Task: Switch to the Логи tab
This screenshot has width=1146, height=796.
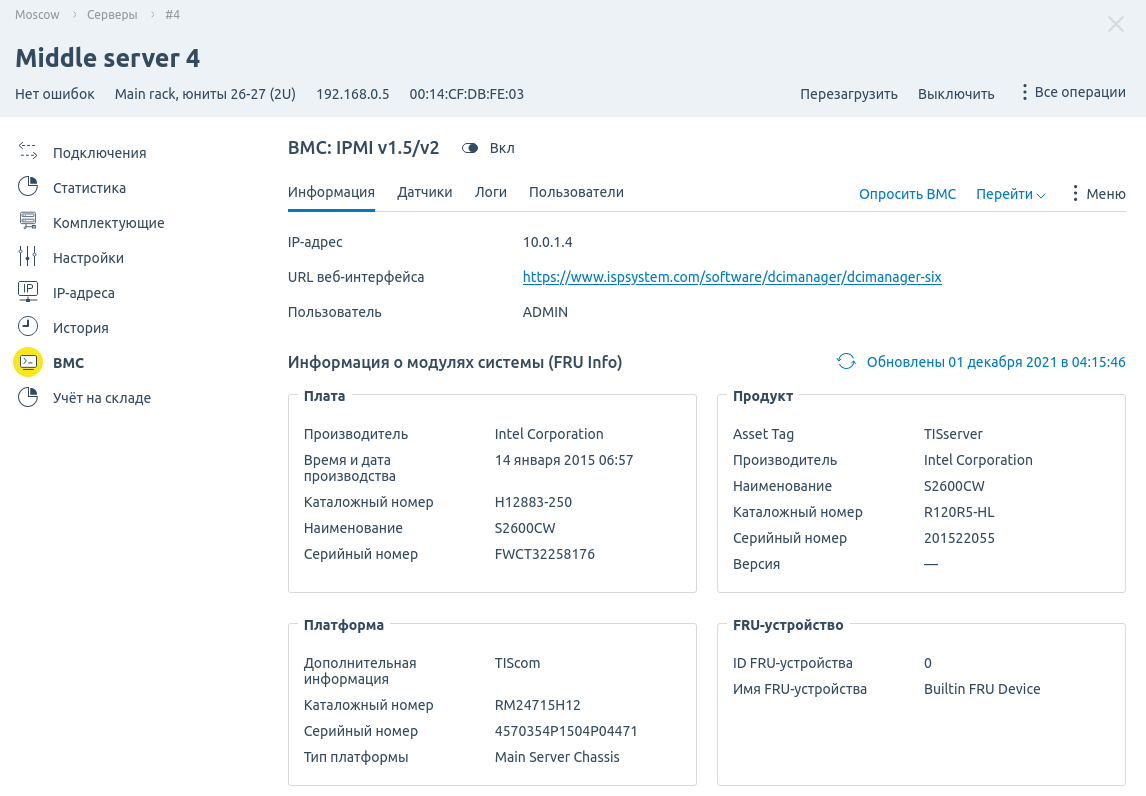Action: click(490, 192)
